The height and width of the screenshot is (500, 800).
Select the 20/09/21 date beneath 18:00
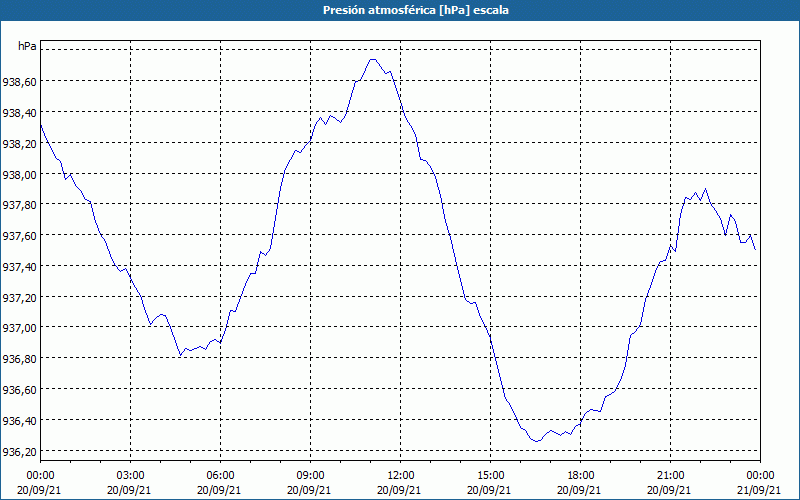[x=581, y=490]
